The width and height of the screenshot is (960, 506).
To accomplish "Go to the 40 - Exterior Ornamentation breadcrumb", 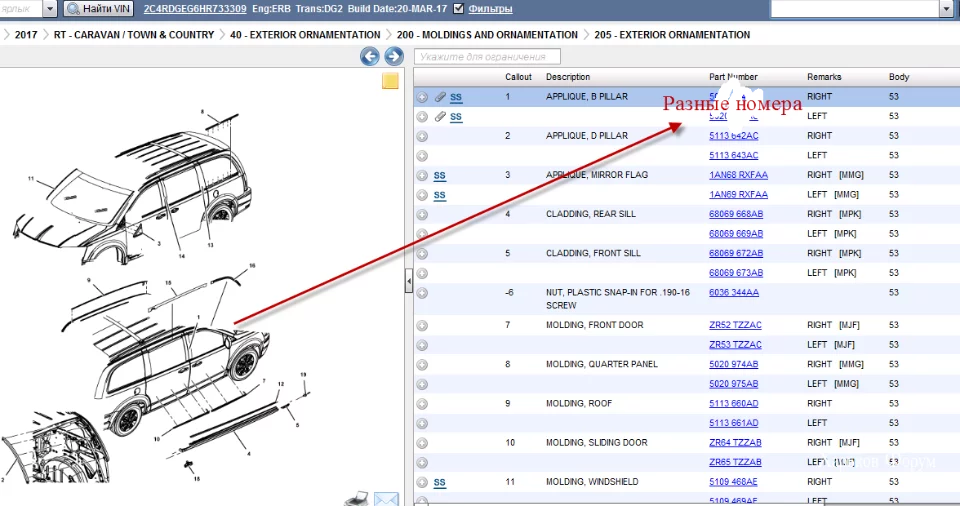I will pos(305,35).
